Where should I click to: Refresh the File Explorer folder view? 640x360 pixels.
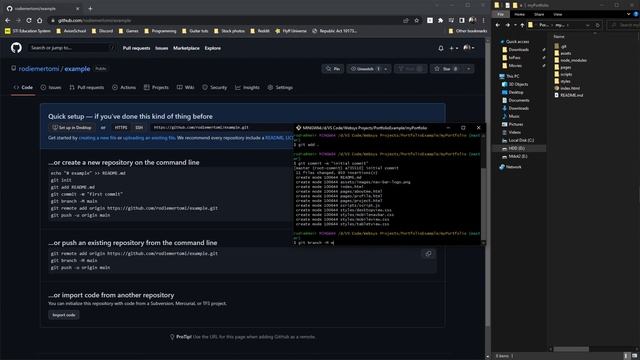point(598,25)
